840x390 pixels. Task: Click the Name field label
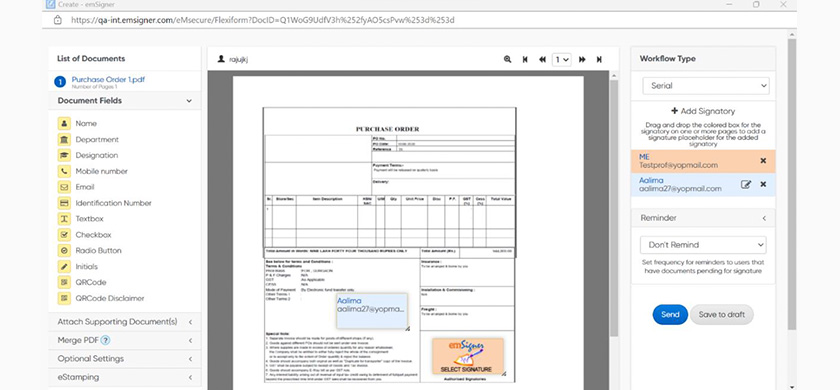coord(86,124)
